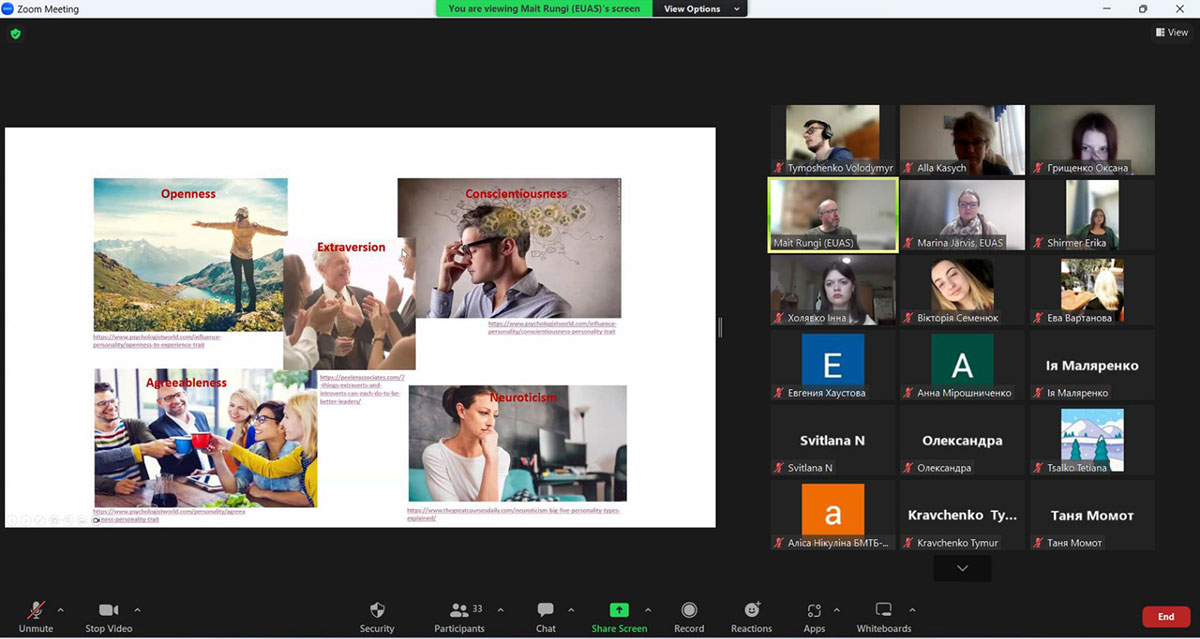Click the Conscientiousness thinking man image
Image resolution: width=1200 pixels, height=639 pixels.
(509, 248)
